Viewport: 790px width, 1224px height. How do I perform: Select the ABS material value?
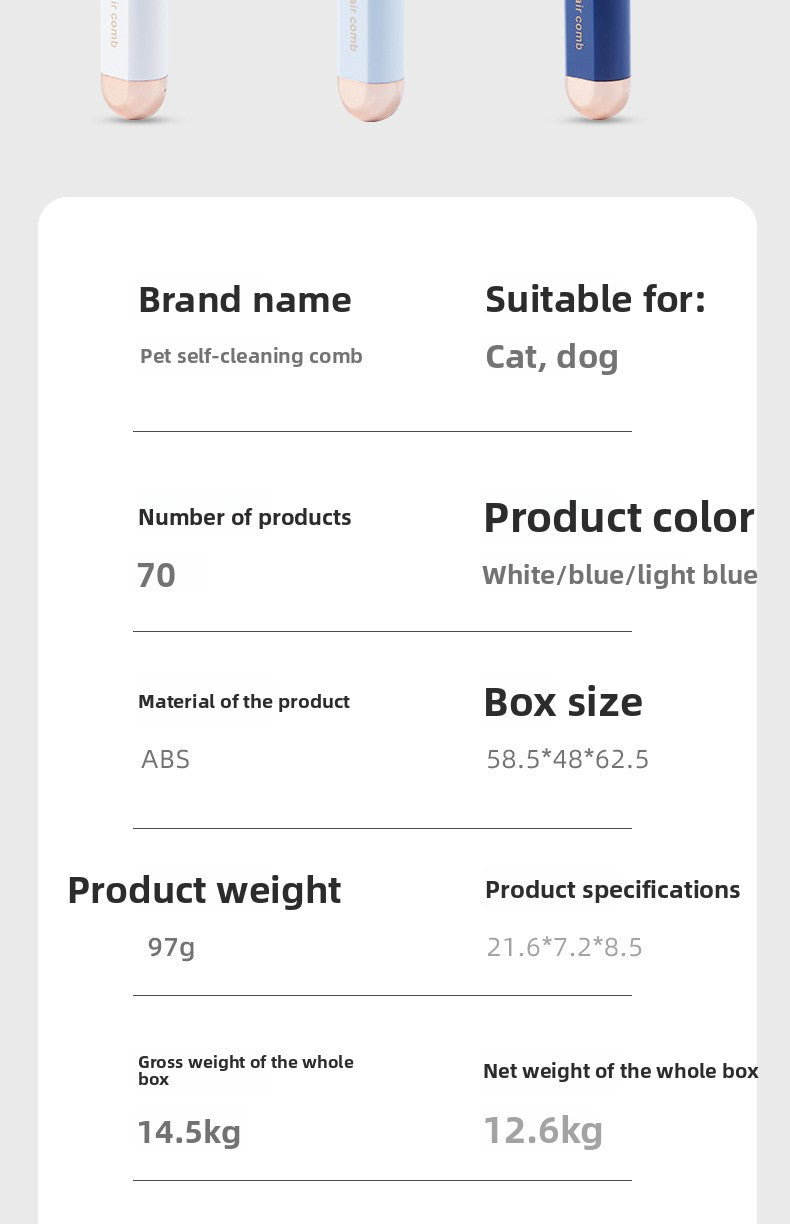[x=165, y=759]
